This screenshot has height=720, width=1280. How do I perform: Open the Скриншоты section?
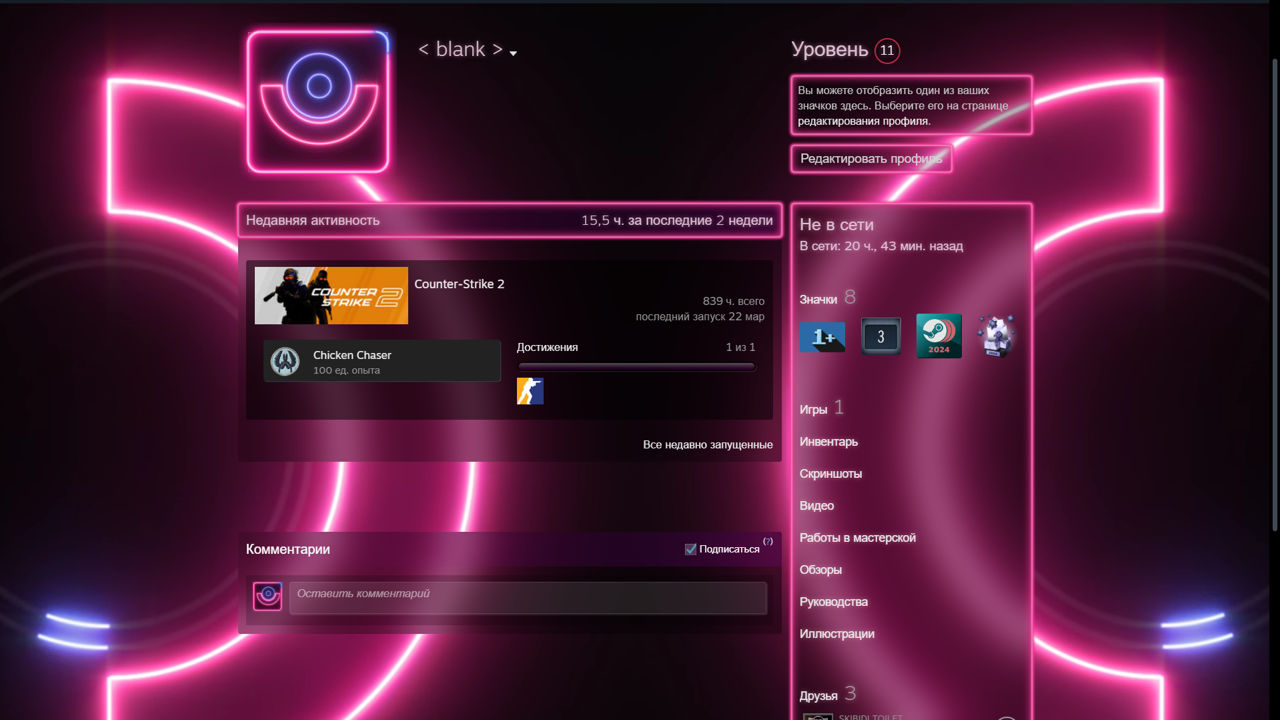(830, 474)
